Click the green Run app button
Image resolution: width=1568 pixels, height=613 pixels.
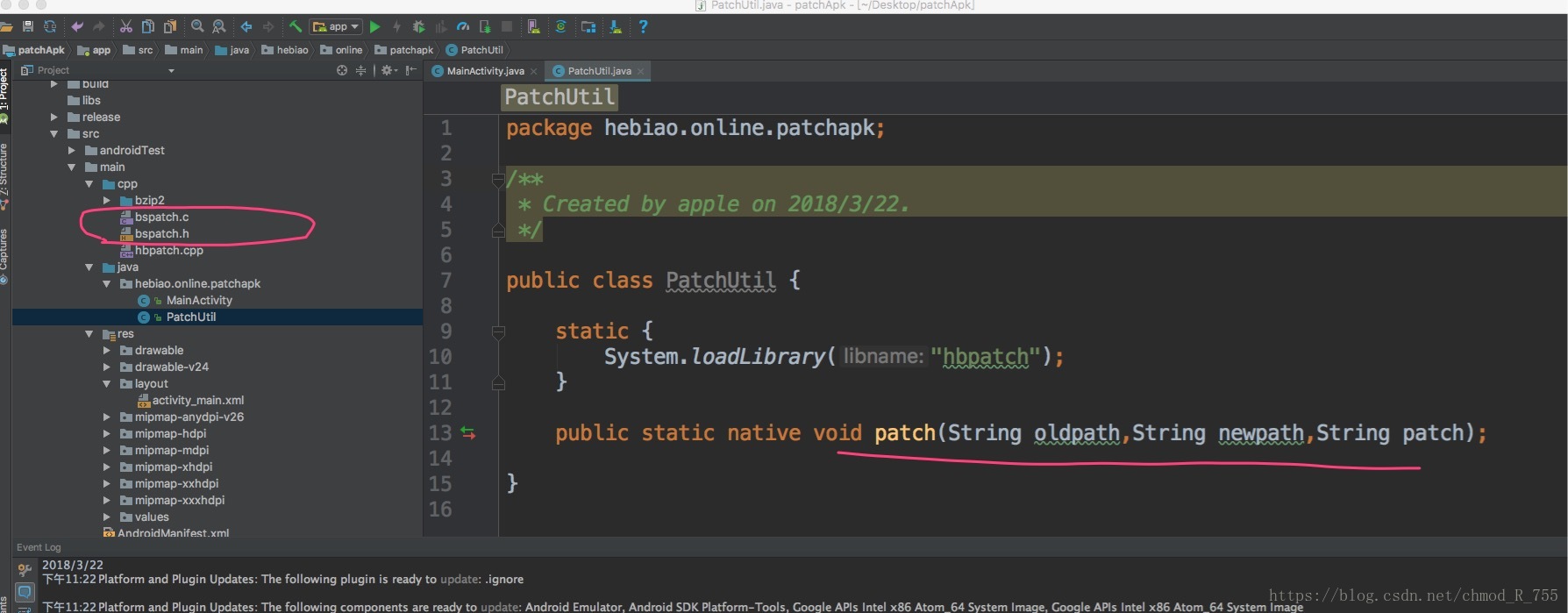point(374,26)
